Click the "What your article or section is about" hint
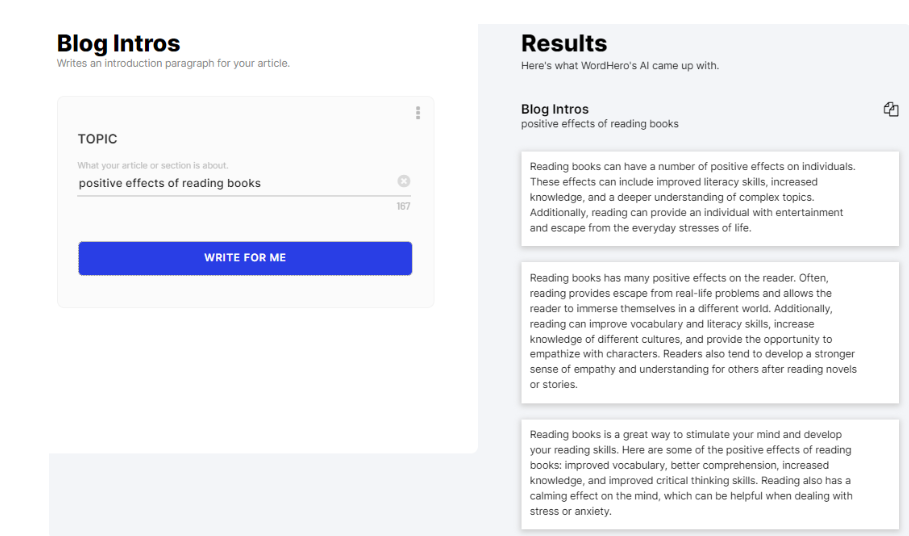The height and width of the screenshot is (536, 909). click(153, 165)
